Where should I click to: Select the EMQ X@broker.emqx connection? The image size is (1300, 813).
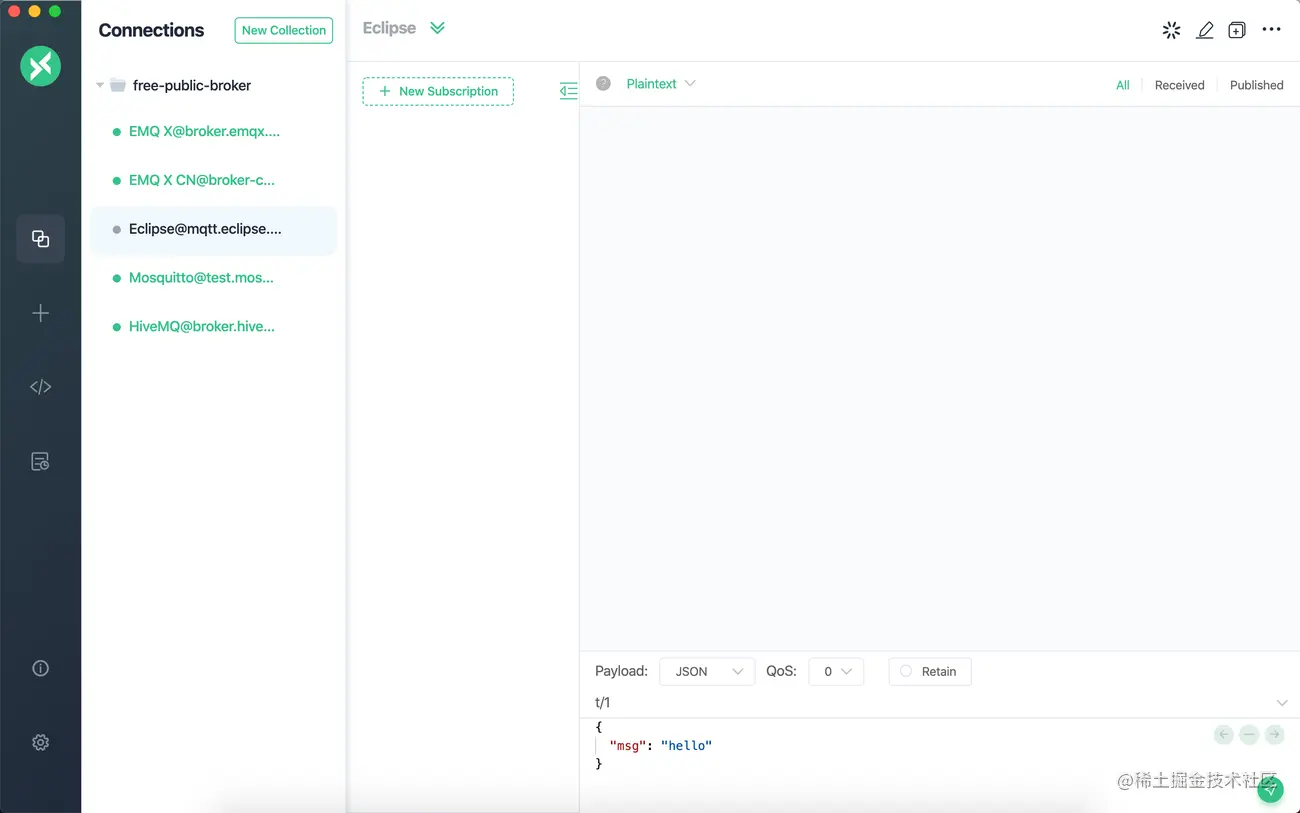click(213, 131)
